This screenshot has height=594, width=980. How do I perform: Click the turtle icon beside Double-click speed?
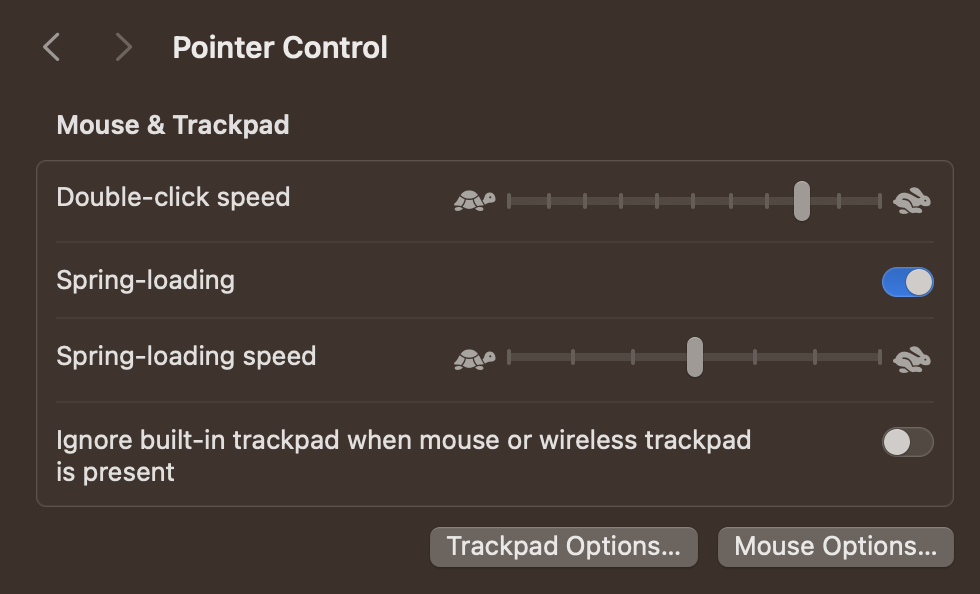(474, 201)
